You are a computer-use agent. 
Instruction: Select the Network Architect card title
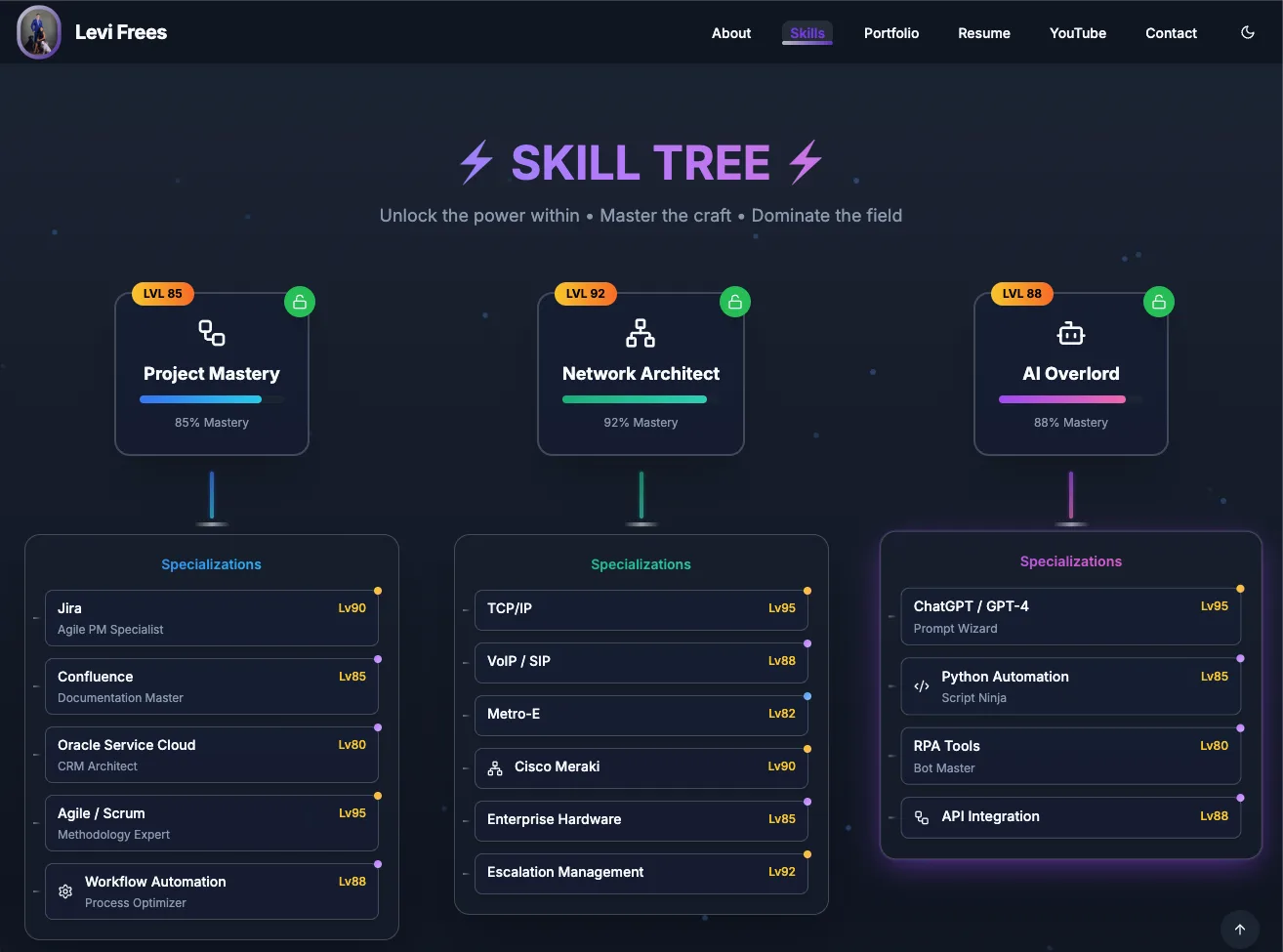[641, 374]
